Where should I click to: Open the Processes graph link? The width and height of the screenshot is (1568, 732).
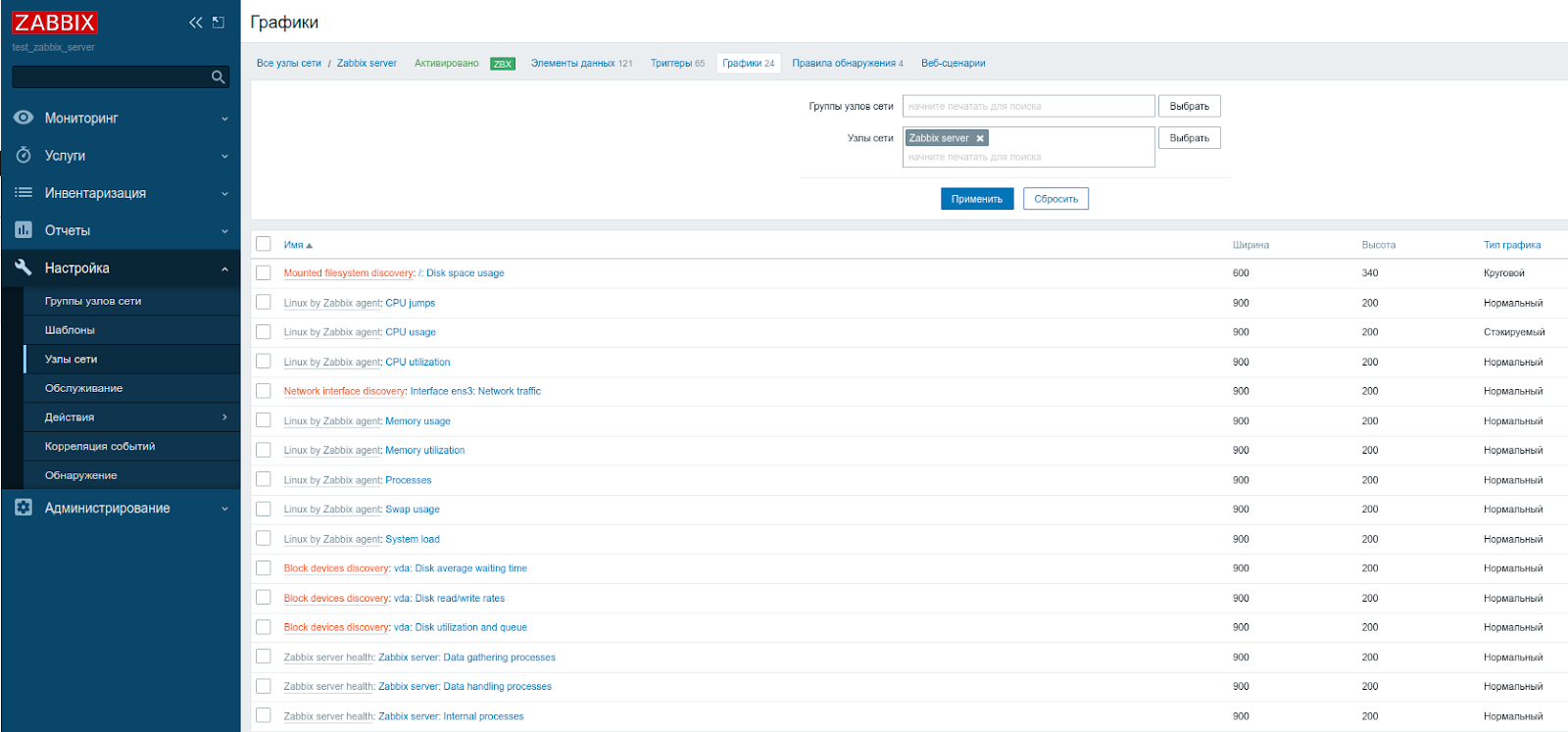coord(409,480)
